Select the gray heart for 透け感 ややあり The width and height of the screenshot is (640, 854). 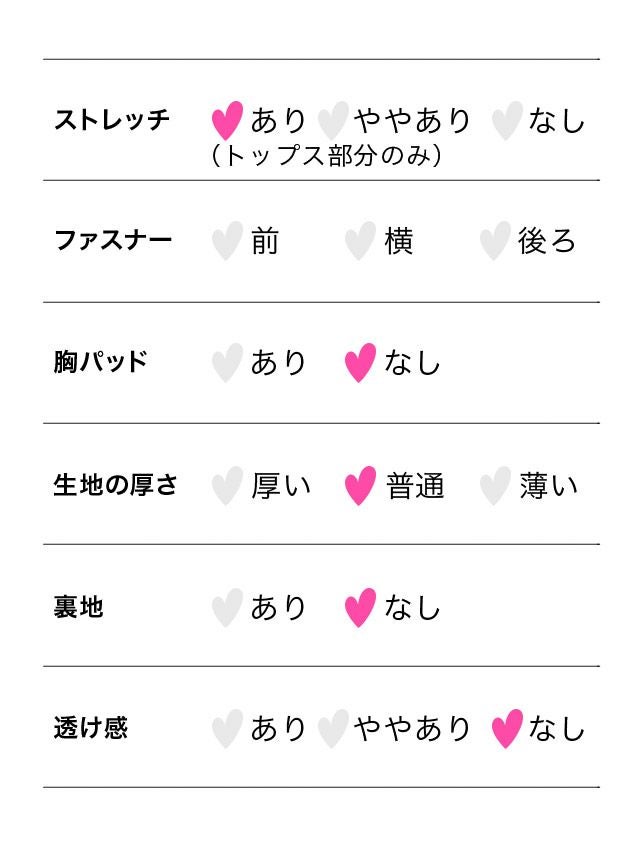tap(332, 729)
